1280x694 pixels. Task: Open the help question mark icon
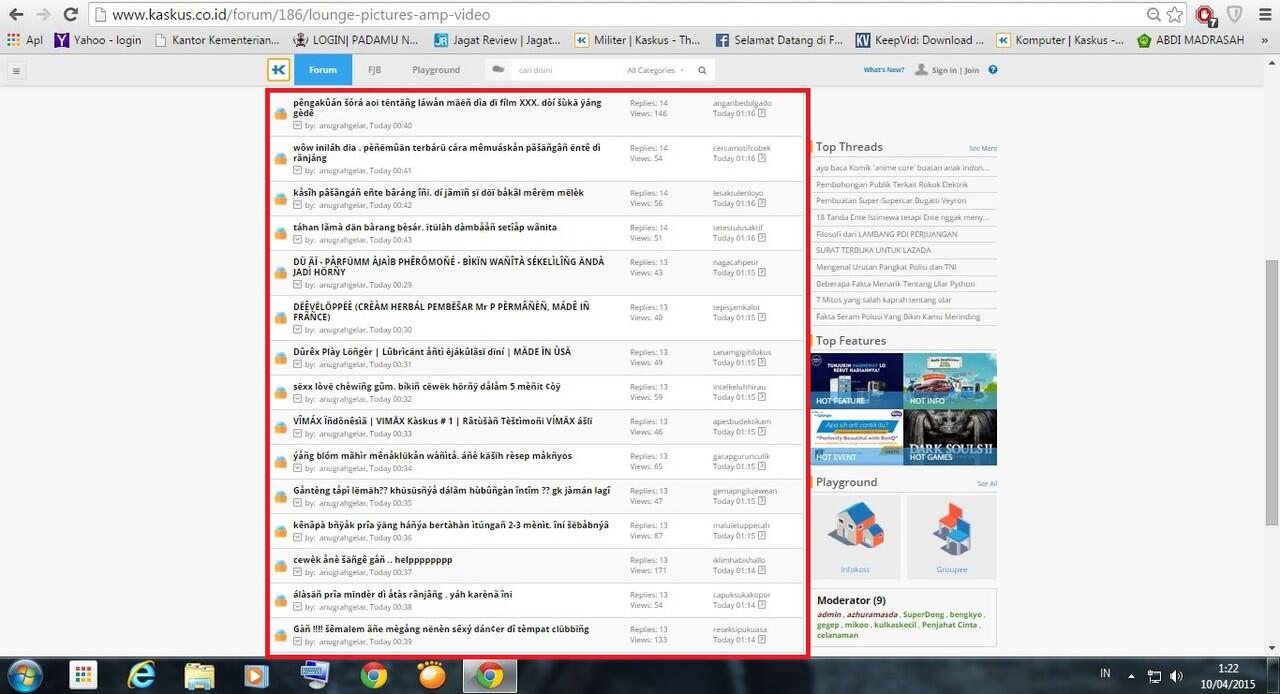[x=993, y=70]
